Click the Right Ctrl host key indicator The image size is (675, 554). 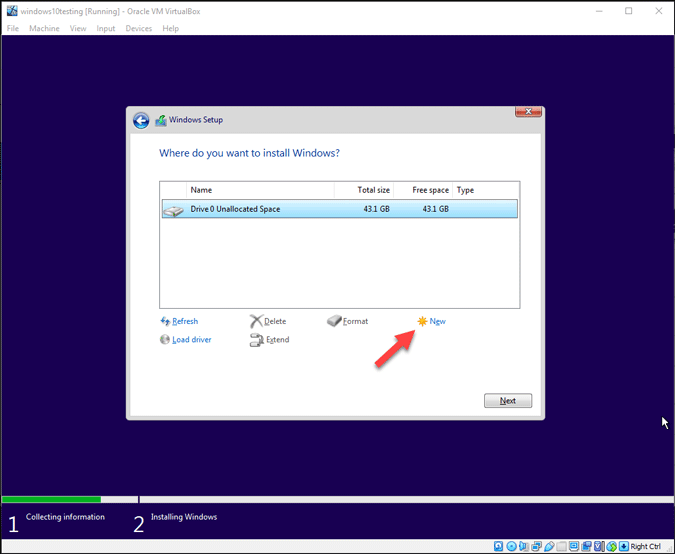coord(645,546)
